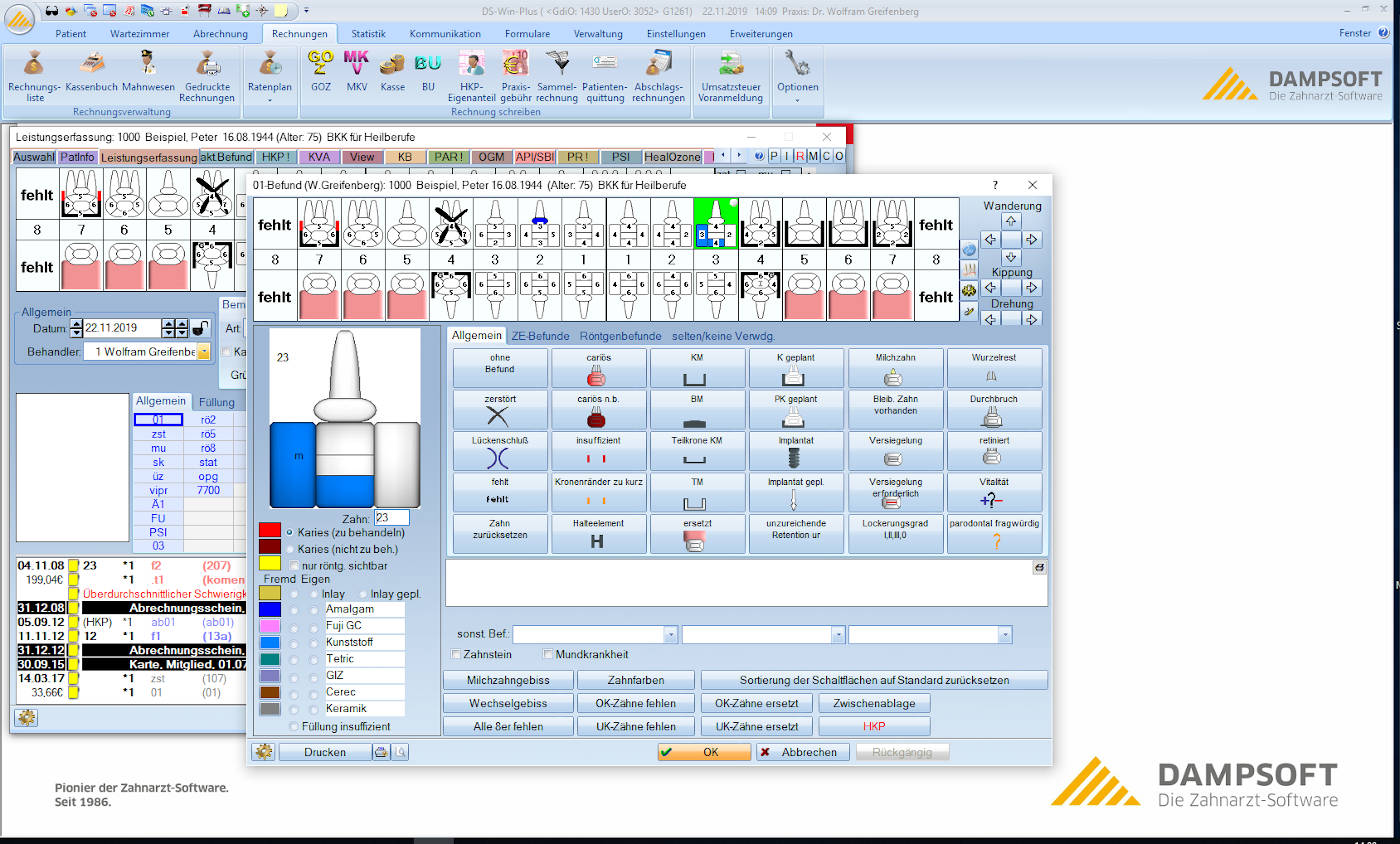Viewport: 1400px width, 844px height.
Task: Open selten/keine Verwdg. tab
Action: pos(723,336)
